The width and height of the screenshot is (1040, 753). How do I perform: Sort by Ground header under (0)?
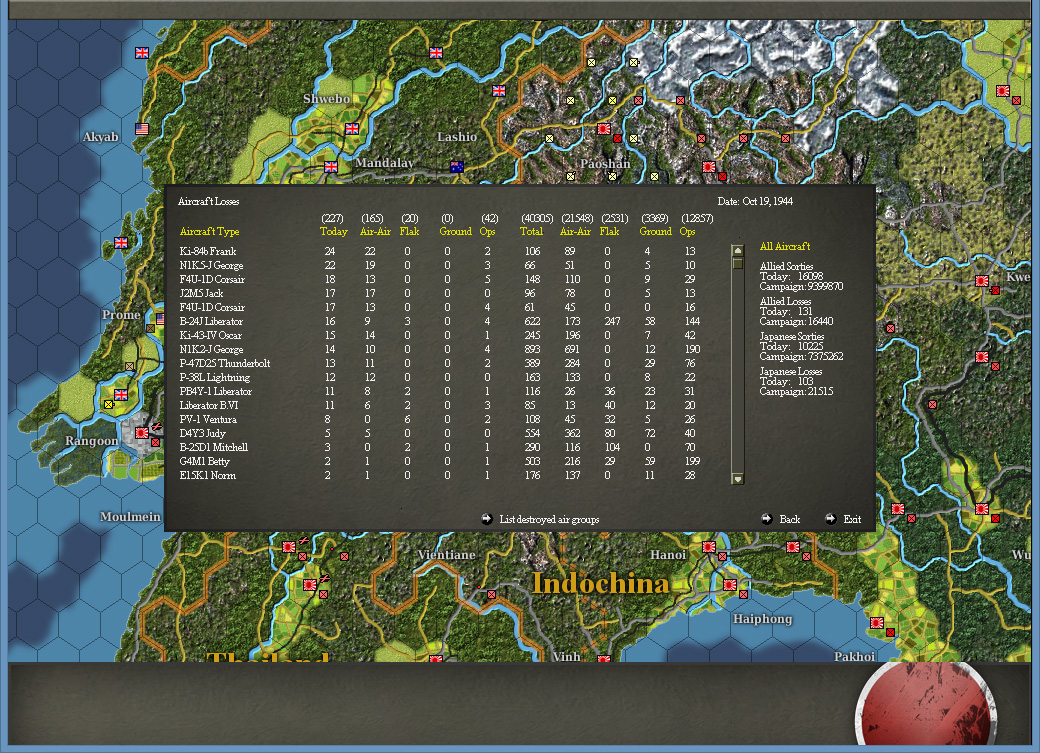point(456,232)
